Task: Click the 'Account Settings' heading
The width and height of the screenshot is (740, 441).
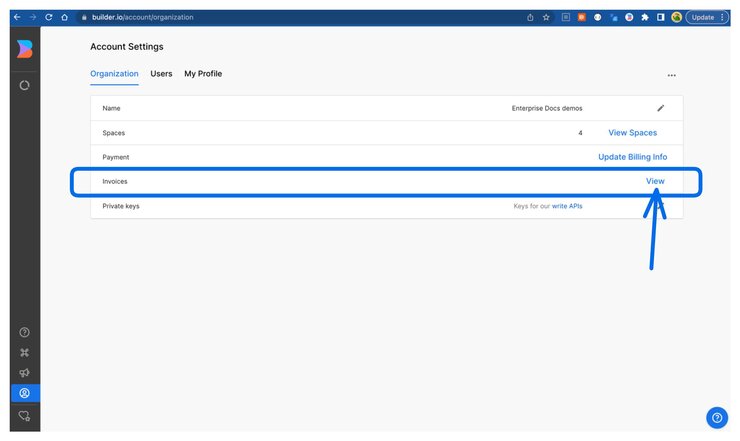Action: coord(127,47)
